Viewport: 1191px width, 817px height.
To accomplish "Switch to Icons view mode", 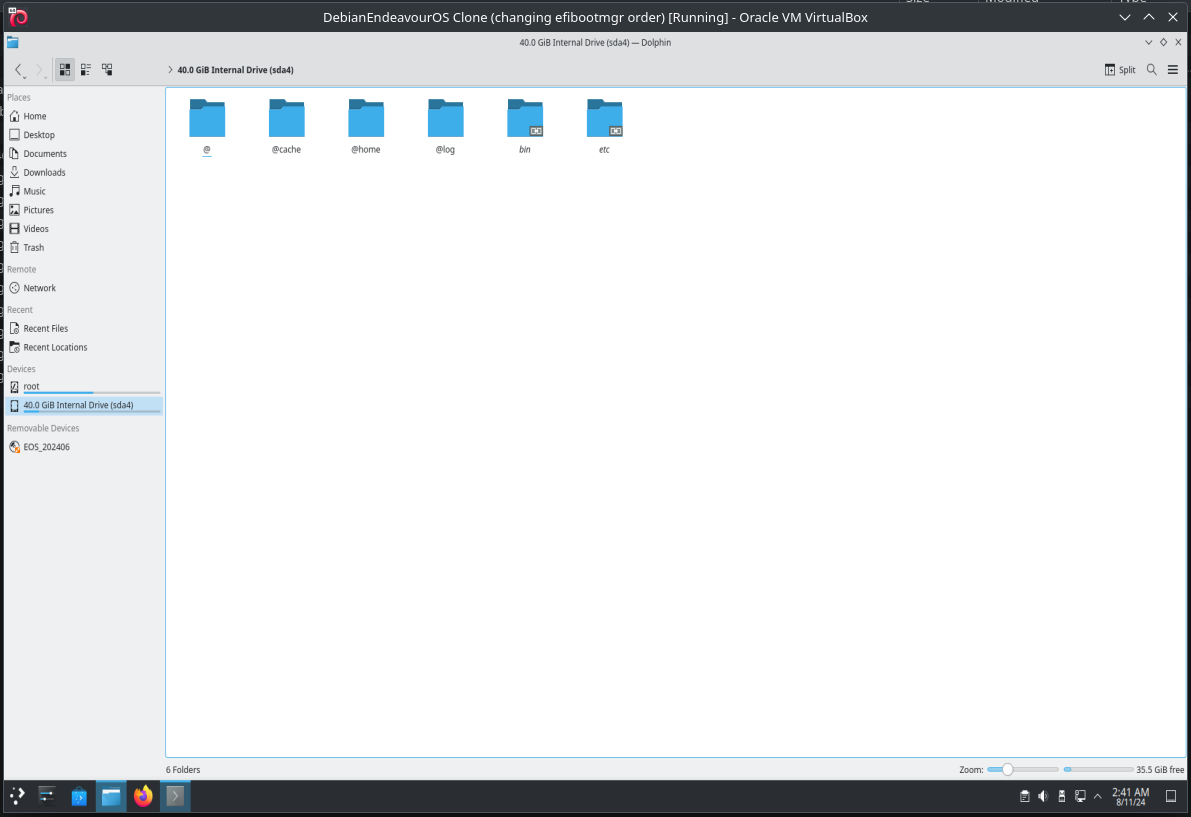I will tap(65, 70).
